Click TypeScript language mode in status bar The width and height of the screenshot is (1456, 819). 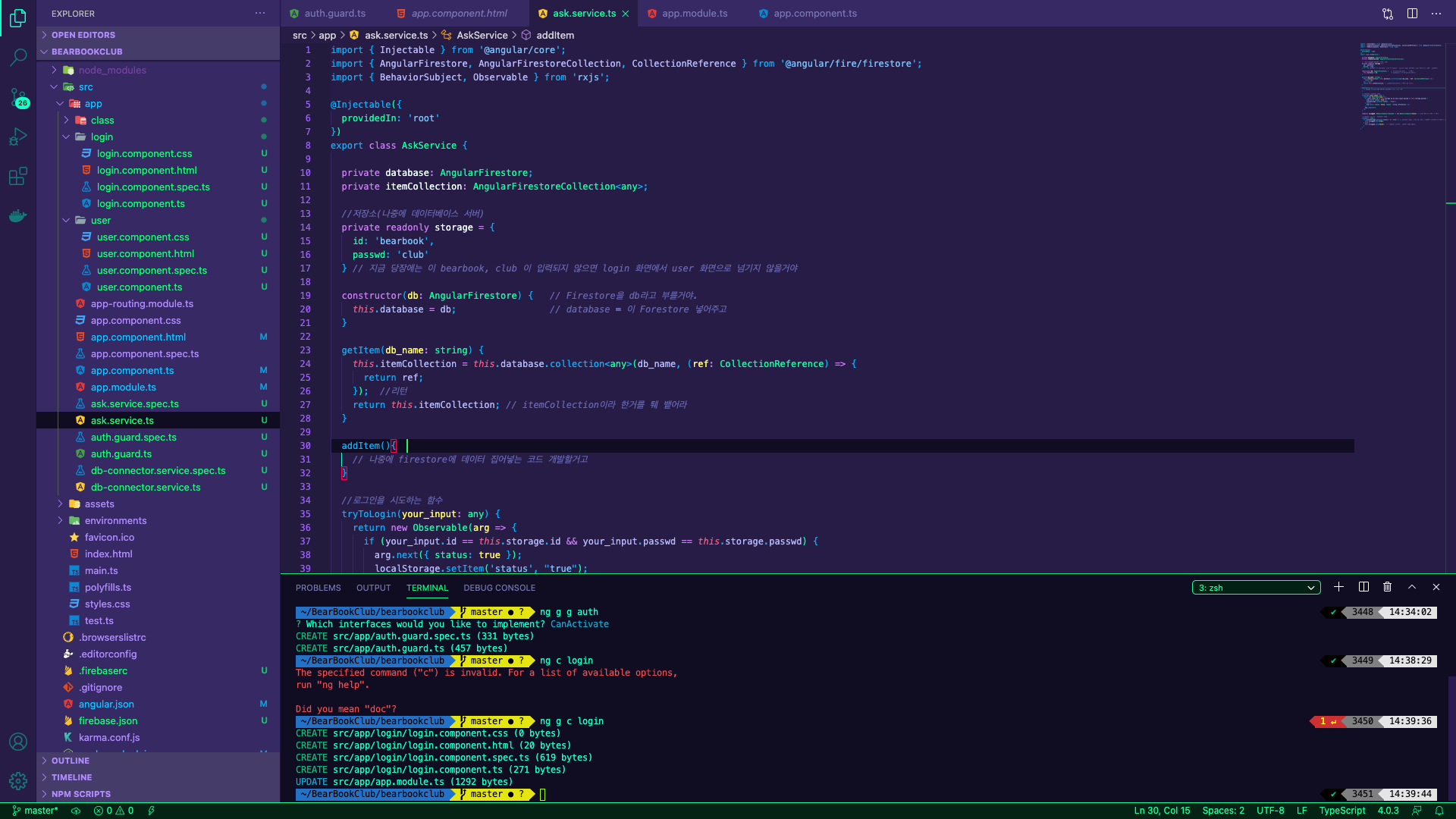(x=1341, y=811)
